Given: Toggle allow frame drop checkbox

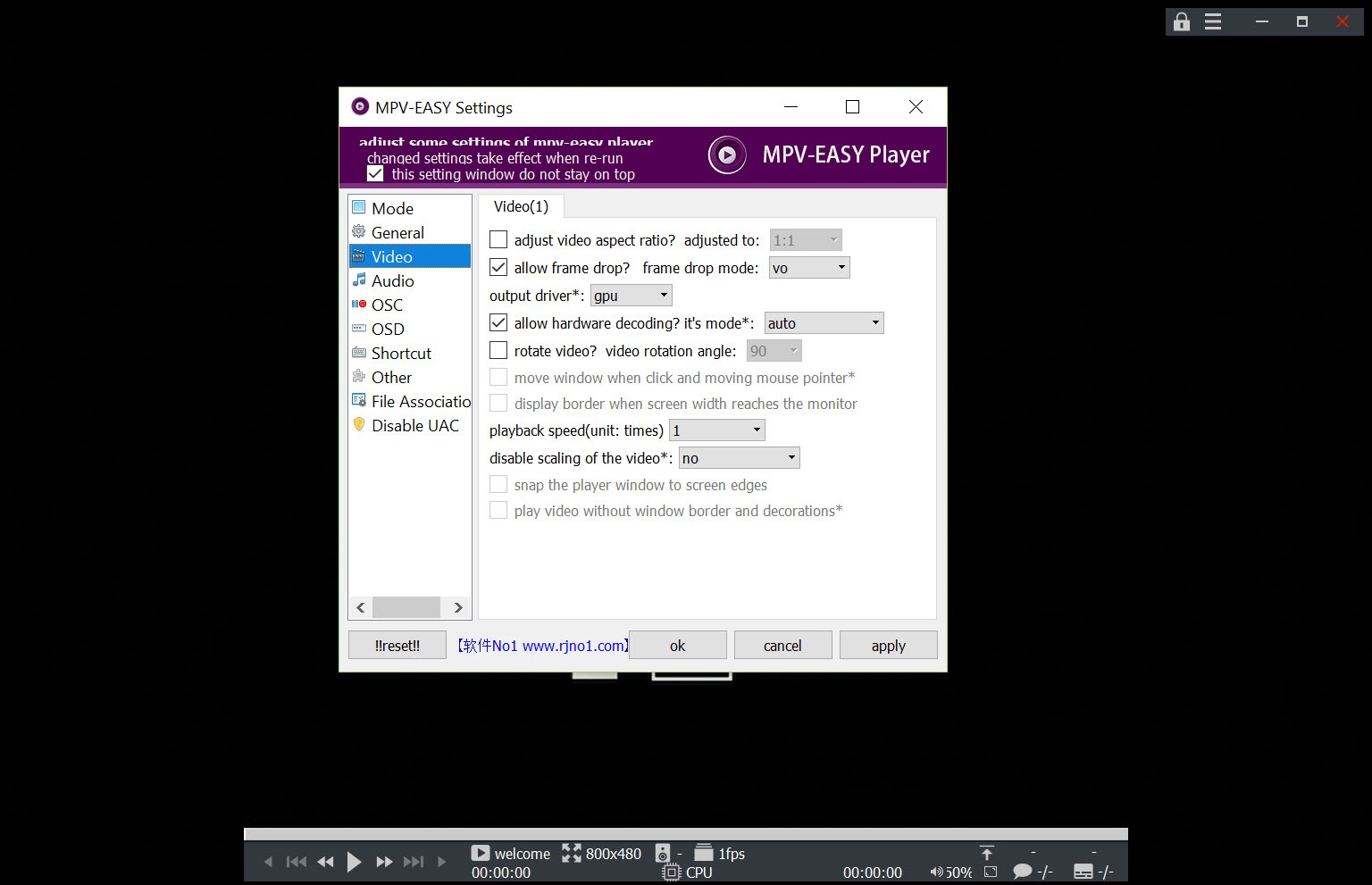Looking at the screenshot, I should [x=498, y=267].
